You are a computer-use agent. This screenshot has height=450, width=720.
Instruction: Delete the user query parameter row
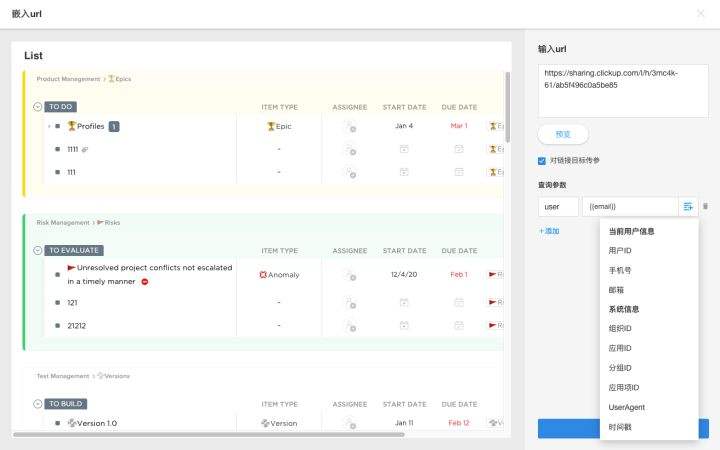pyautogui.click(x=706, y=207)
